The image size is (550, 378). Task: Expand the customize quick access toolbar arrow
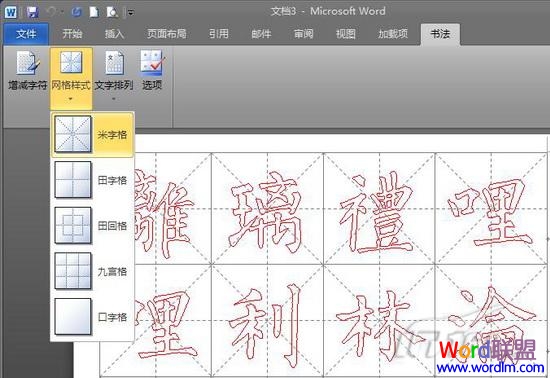(130, 13)
